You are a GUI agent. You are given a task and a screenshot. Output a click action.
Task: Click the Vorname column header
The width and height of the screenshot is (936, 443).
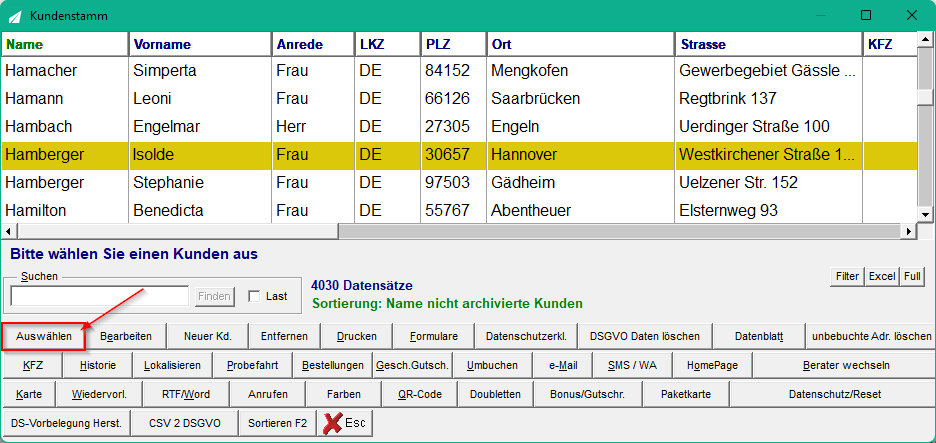[200, 44]
